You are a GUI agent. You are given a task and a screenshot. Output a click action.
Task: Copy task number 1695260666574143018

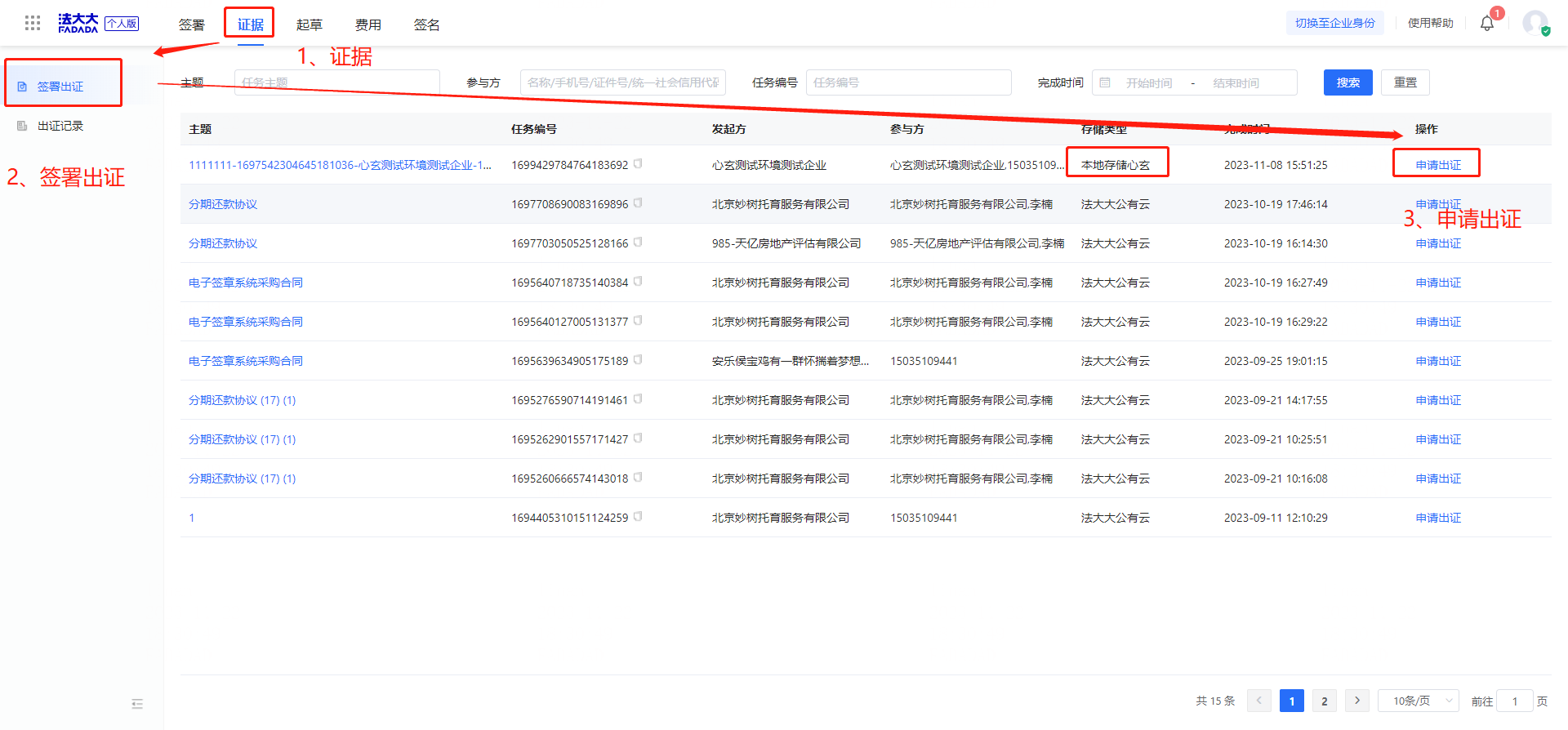[638, 477]
